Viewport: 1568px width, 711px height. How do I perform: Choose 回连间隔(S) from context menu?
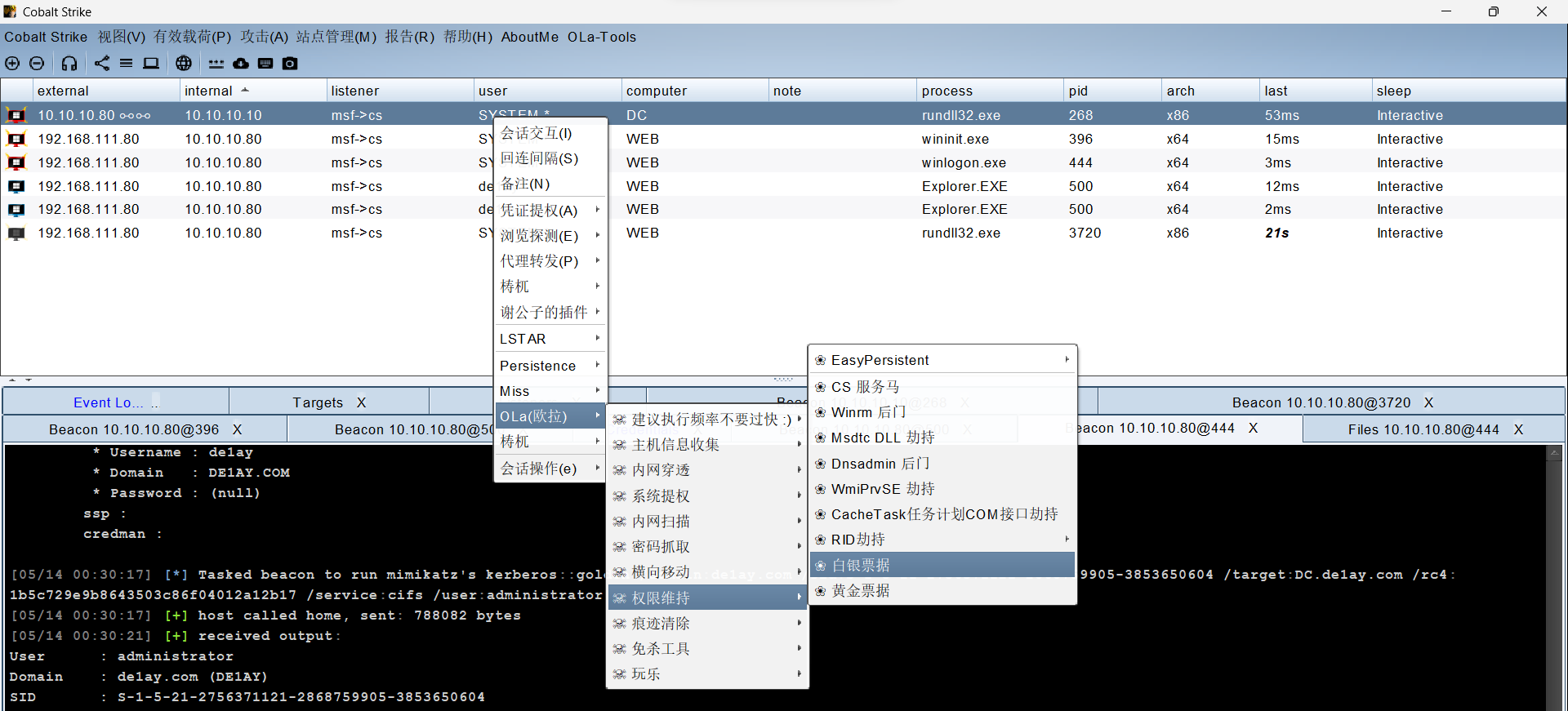(x=551, y=158)
